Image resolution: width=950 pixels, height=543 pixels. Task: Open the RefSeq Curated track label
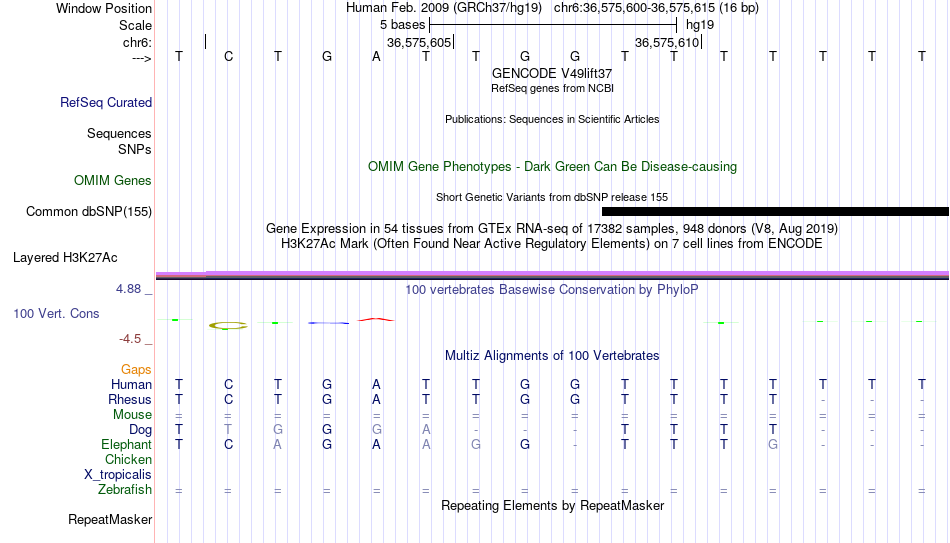point(106,102)
